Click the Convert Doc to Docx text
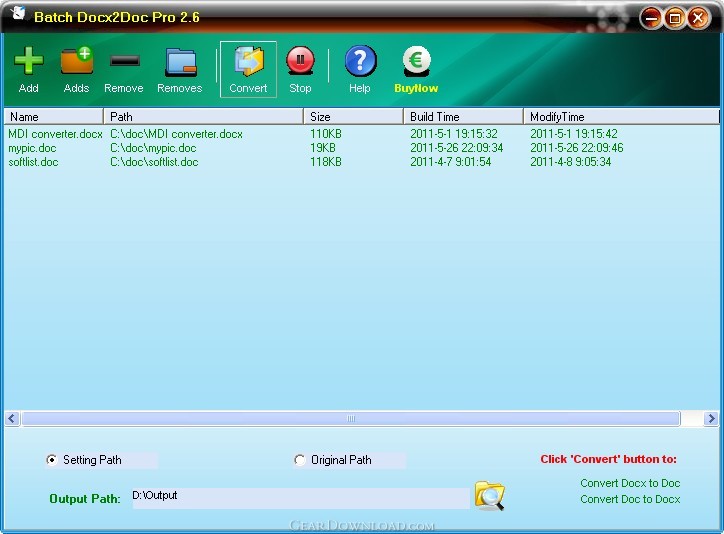The height and width of the screenshot is (534, 724). pos(630,499)
